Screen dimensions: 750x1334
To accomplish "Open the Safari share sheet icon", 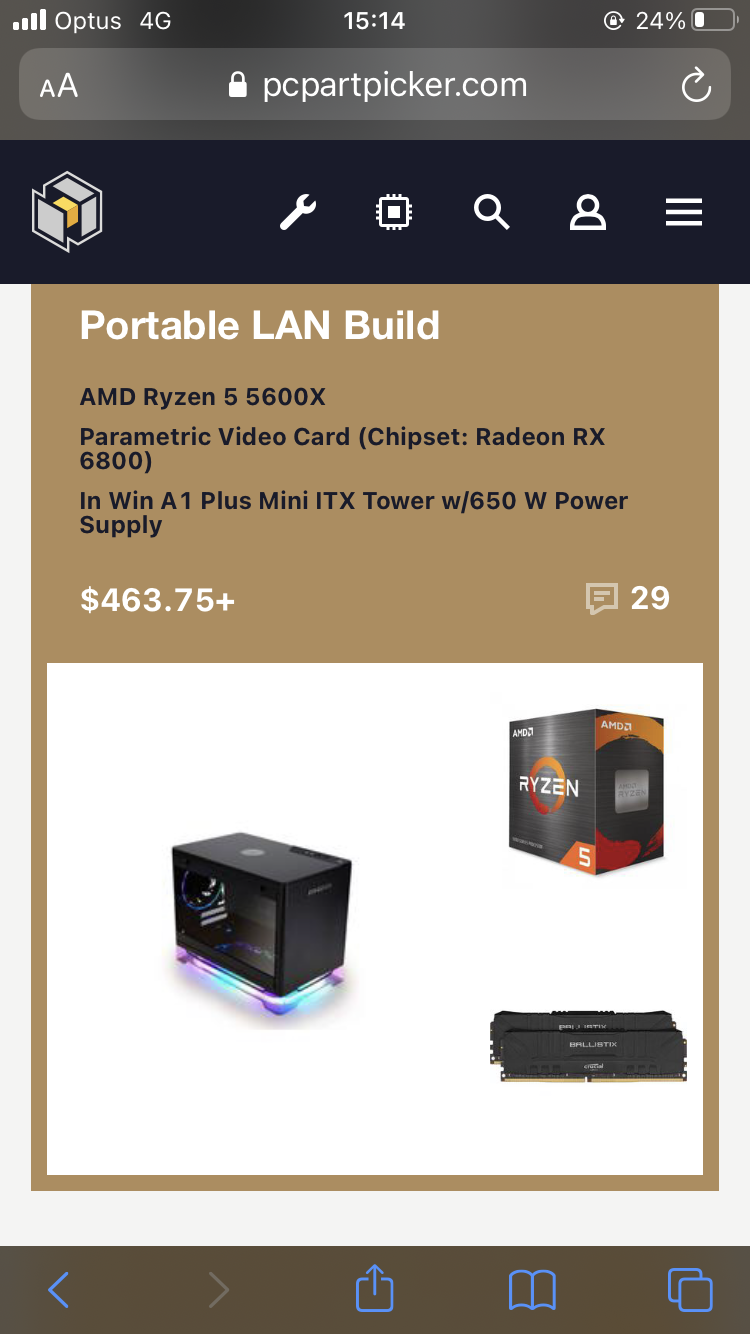I will (375, 1287).
